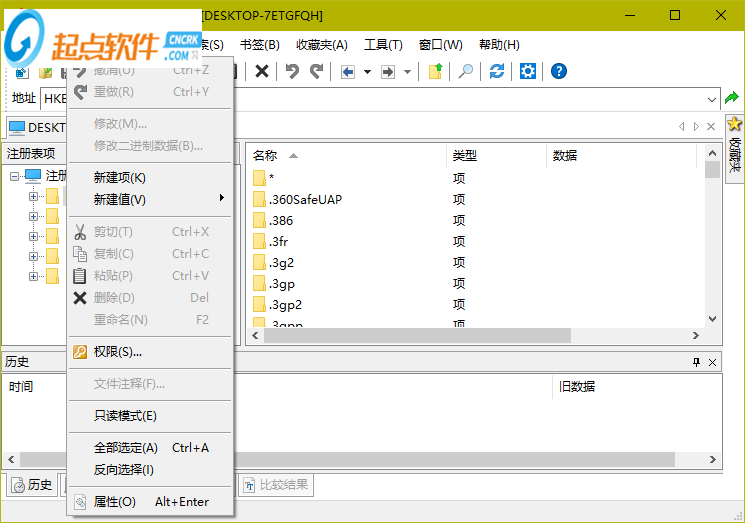Click the green go arrow beside address bar
This screenshot has height=523, width=745.
coord(732,98)
